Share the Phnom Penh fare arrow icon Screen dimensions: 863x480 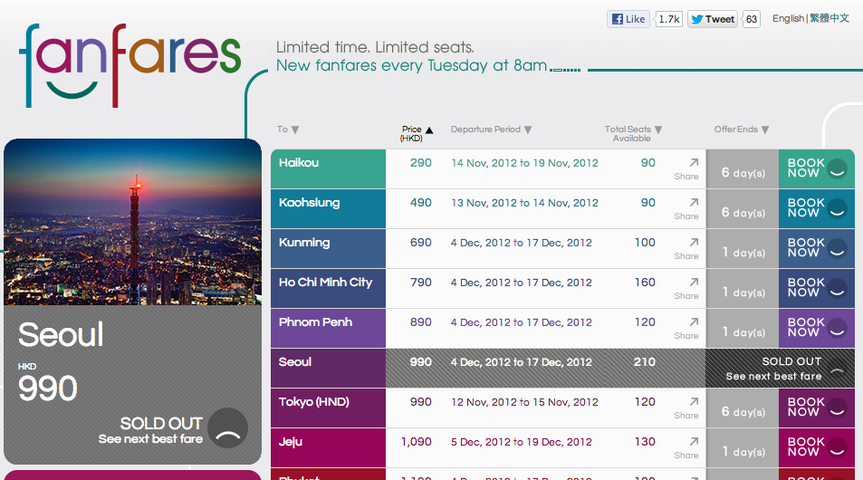(693, 321)
